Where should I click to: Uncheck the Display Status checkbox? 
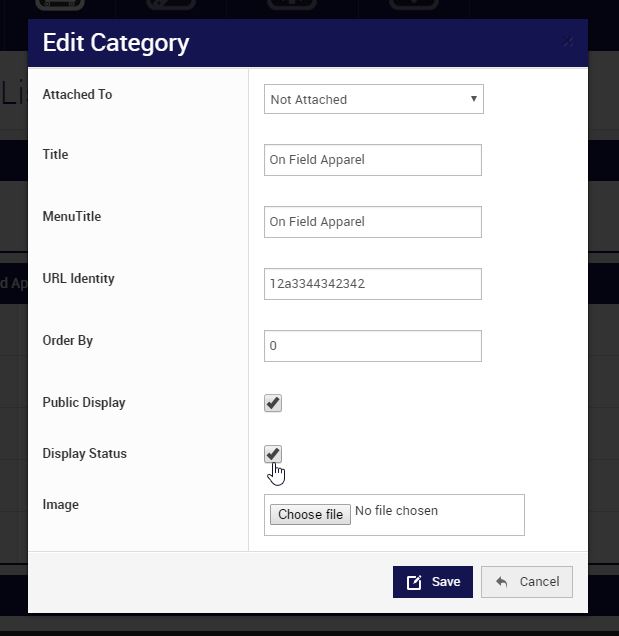[273, 454]
